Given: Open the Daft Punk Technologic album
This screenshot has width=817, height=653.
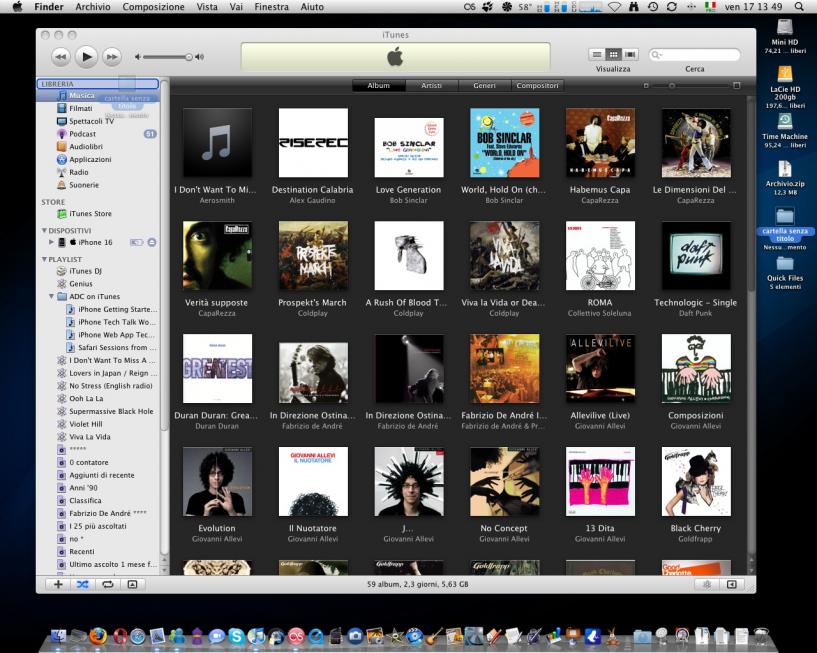Looking at the screenshot, I should click(x=696, y=255).
